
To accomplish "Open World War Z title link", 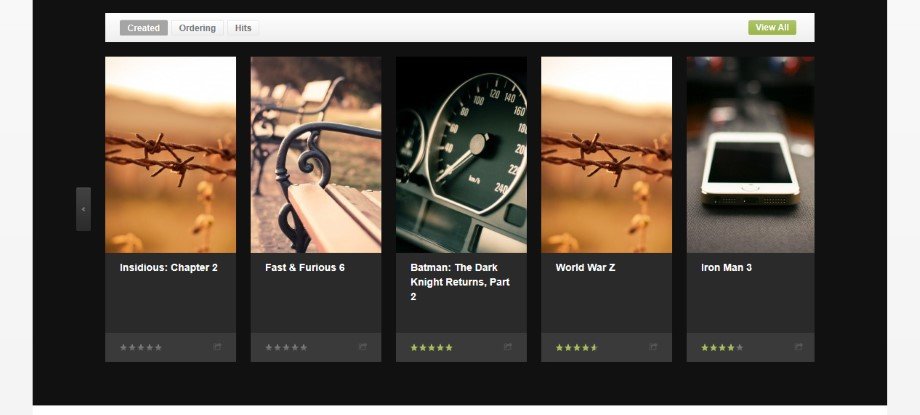I will [586, 268].
